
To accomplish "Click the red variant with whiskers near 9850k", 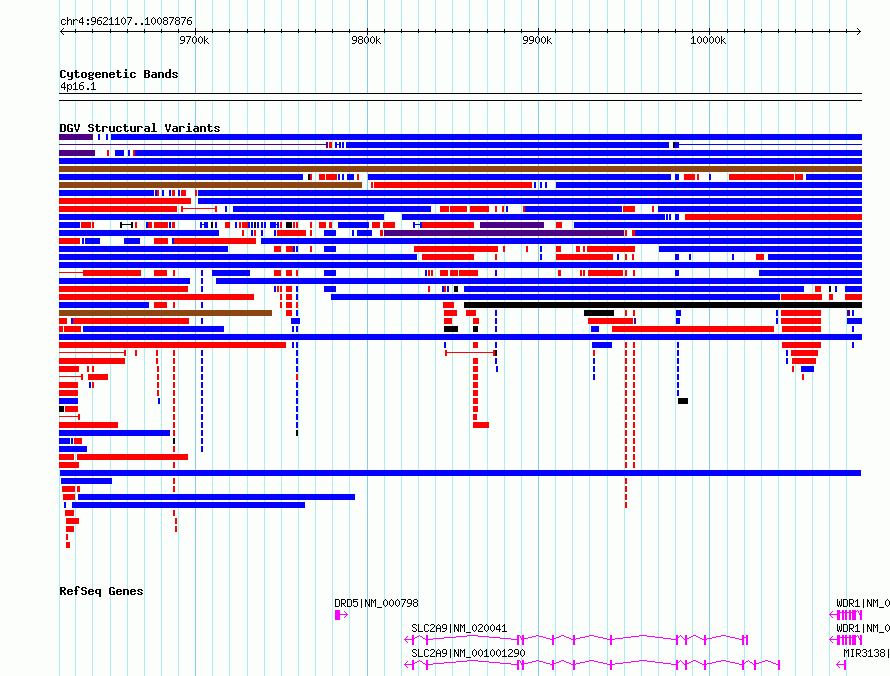I will tap(470, 353).
